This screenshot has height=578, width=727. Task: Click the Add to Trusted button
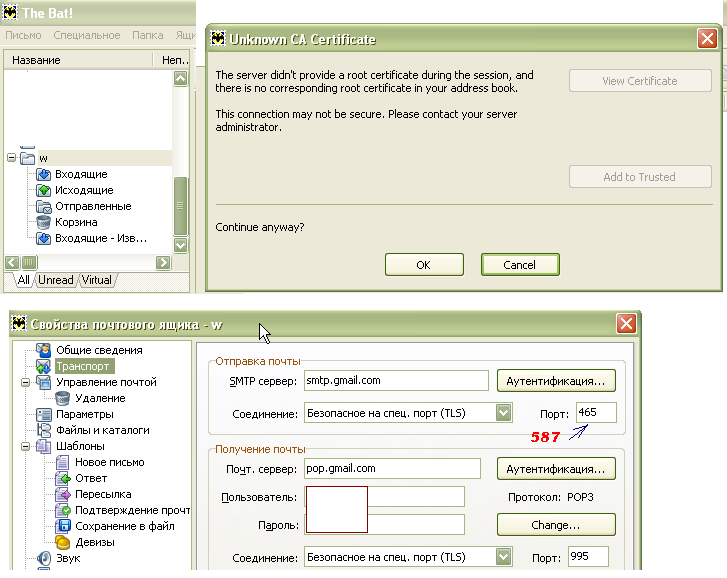click(x=640, y=177)
